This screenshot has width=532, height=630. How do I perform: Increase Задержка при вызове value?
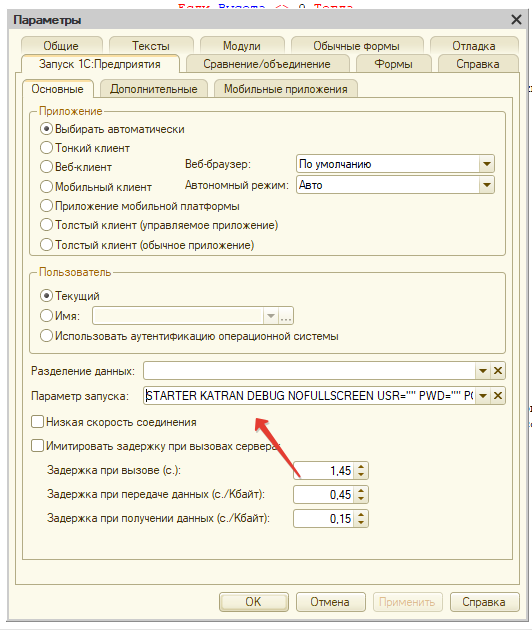click(x=361, y=467)
